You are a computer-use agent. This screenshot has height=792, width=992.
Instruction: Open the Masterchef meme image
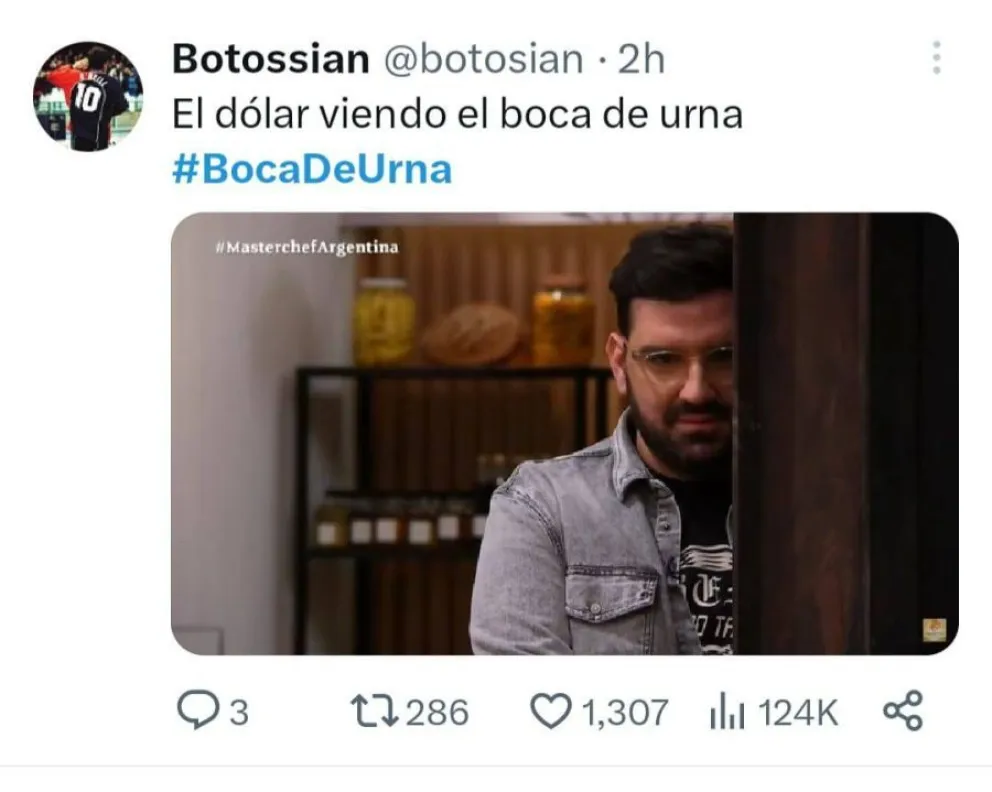(x=565, y=434)
